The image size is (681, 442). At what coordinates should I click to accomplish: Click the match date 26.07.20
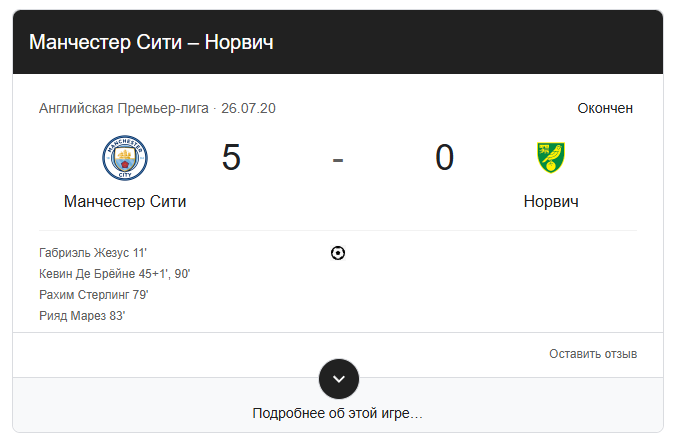pos(248,108)
